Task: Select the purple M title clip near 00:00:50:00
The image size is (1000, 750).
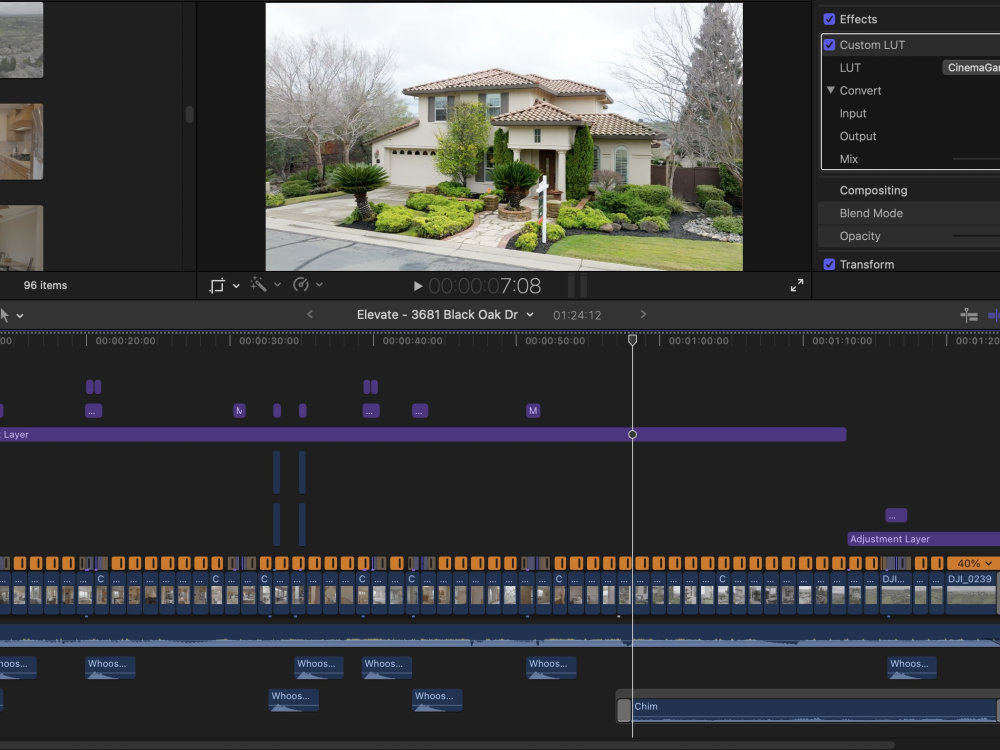Action: coord(533,411)
